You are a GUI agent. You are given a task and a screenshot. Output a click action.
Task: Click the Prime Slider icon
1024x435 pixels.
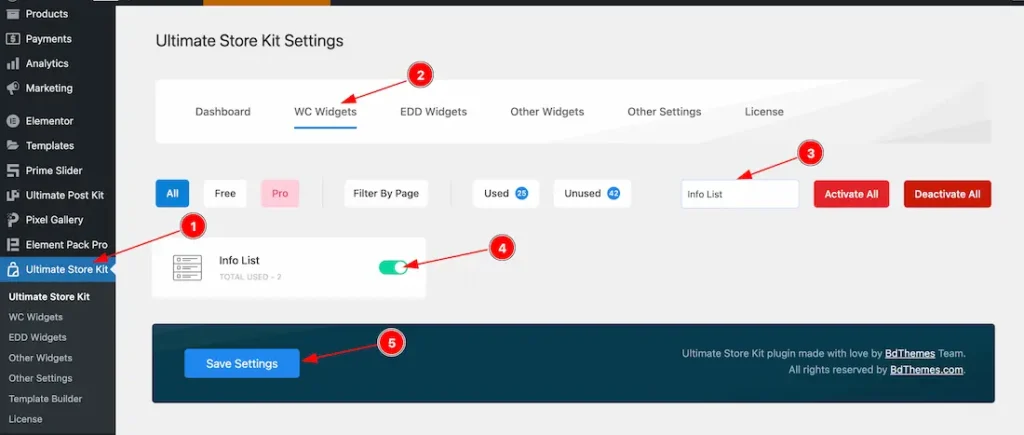pyautogui.click(x=12, y=170)
